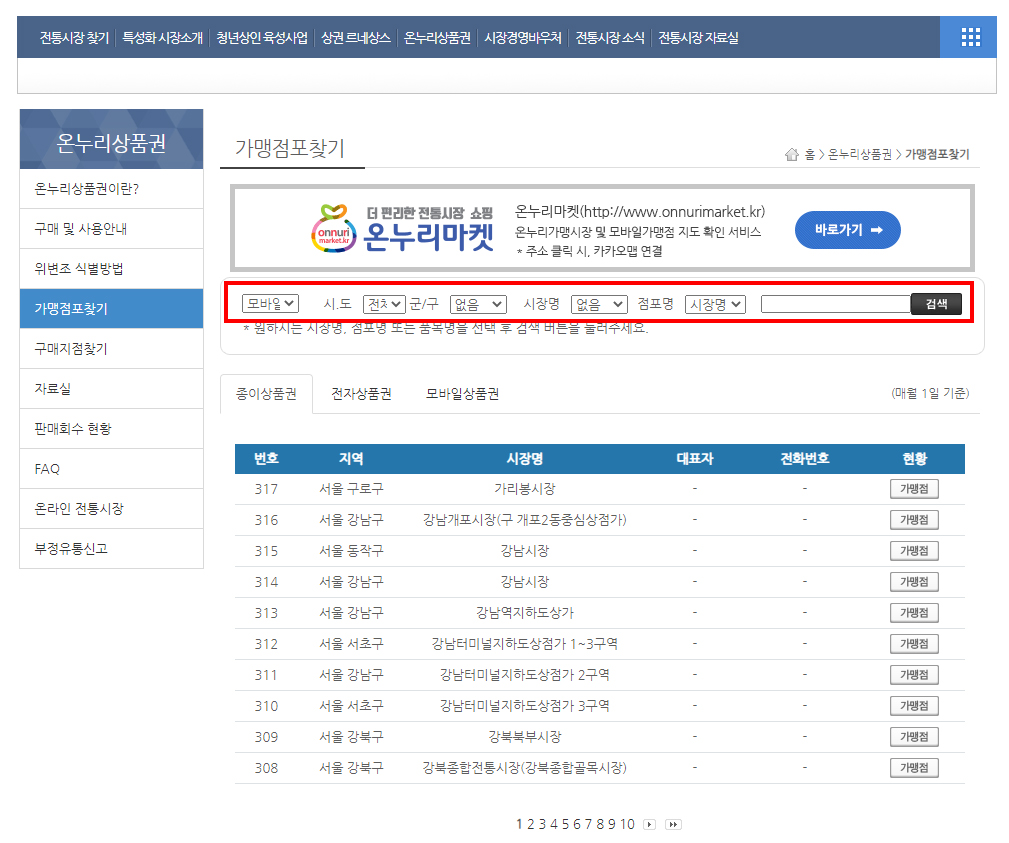
Task: Click the search keyword input field
Action: (835, 303)
